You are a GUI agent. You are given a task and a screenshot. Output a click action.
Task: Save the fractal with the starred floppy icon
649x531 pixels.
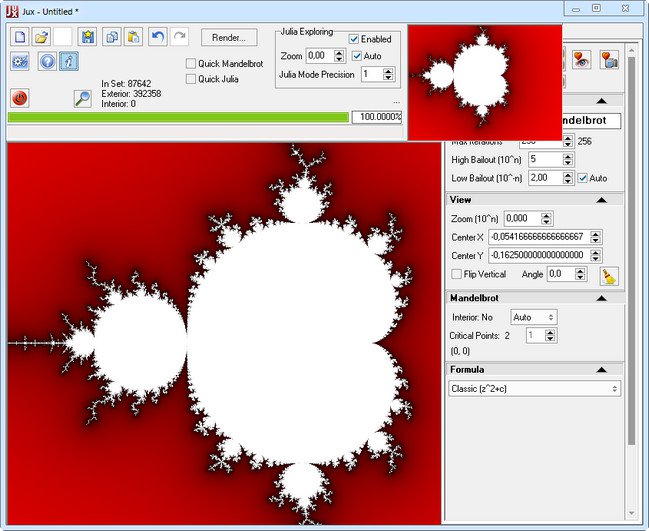(88, 37)
